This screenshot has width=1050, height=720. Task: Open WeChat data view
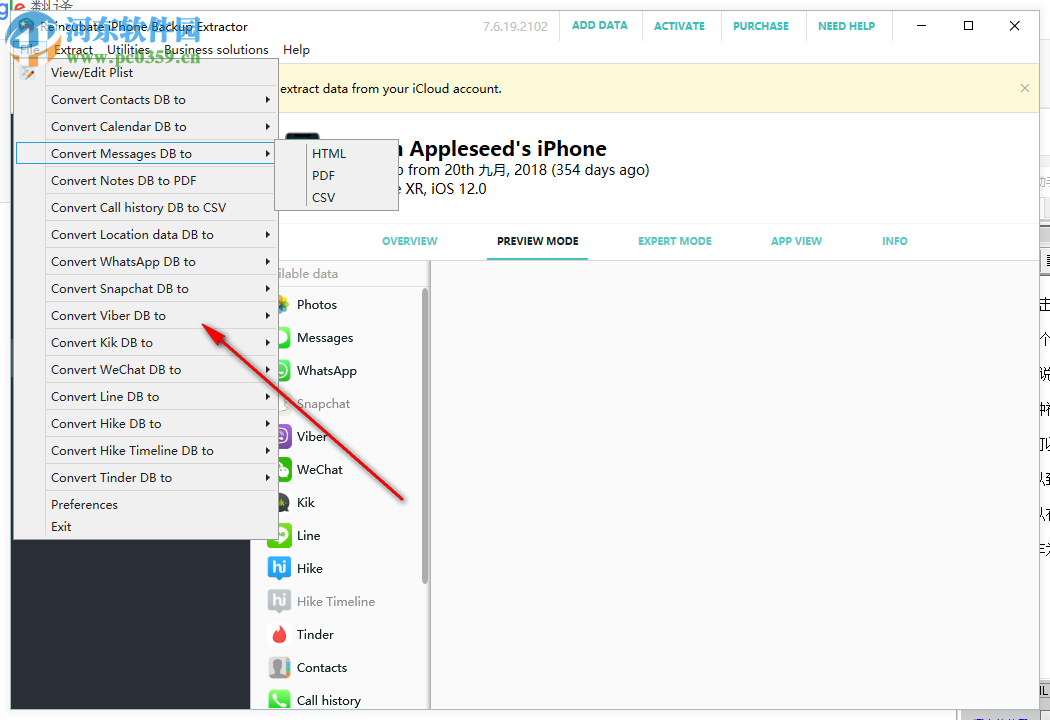point(320,469)
